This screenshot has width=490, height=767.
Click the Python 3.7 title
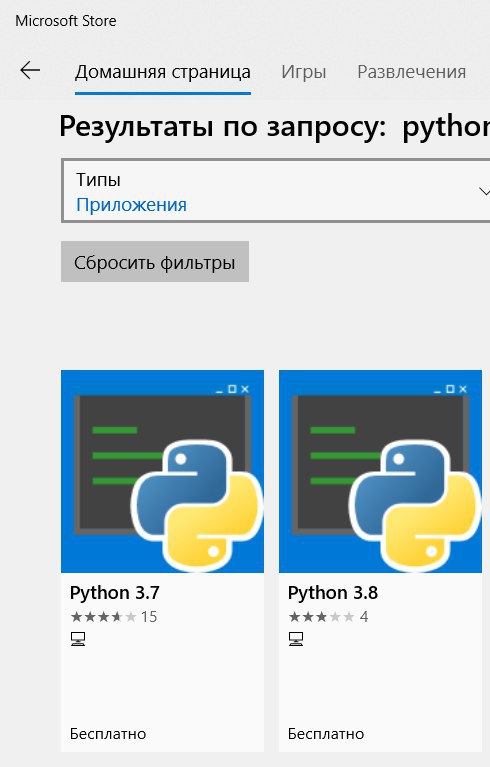tap(115, 593)
